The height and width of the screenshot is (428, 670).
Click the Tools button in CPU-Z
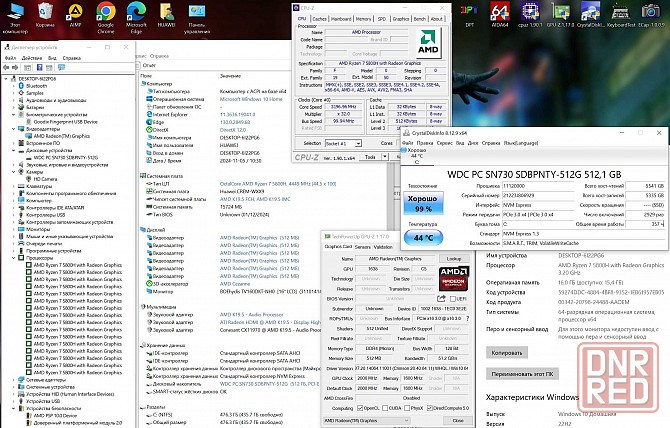click(370, 157)
